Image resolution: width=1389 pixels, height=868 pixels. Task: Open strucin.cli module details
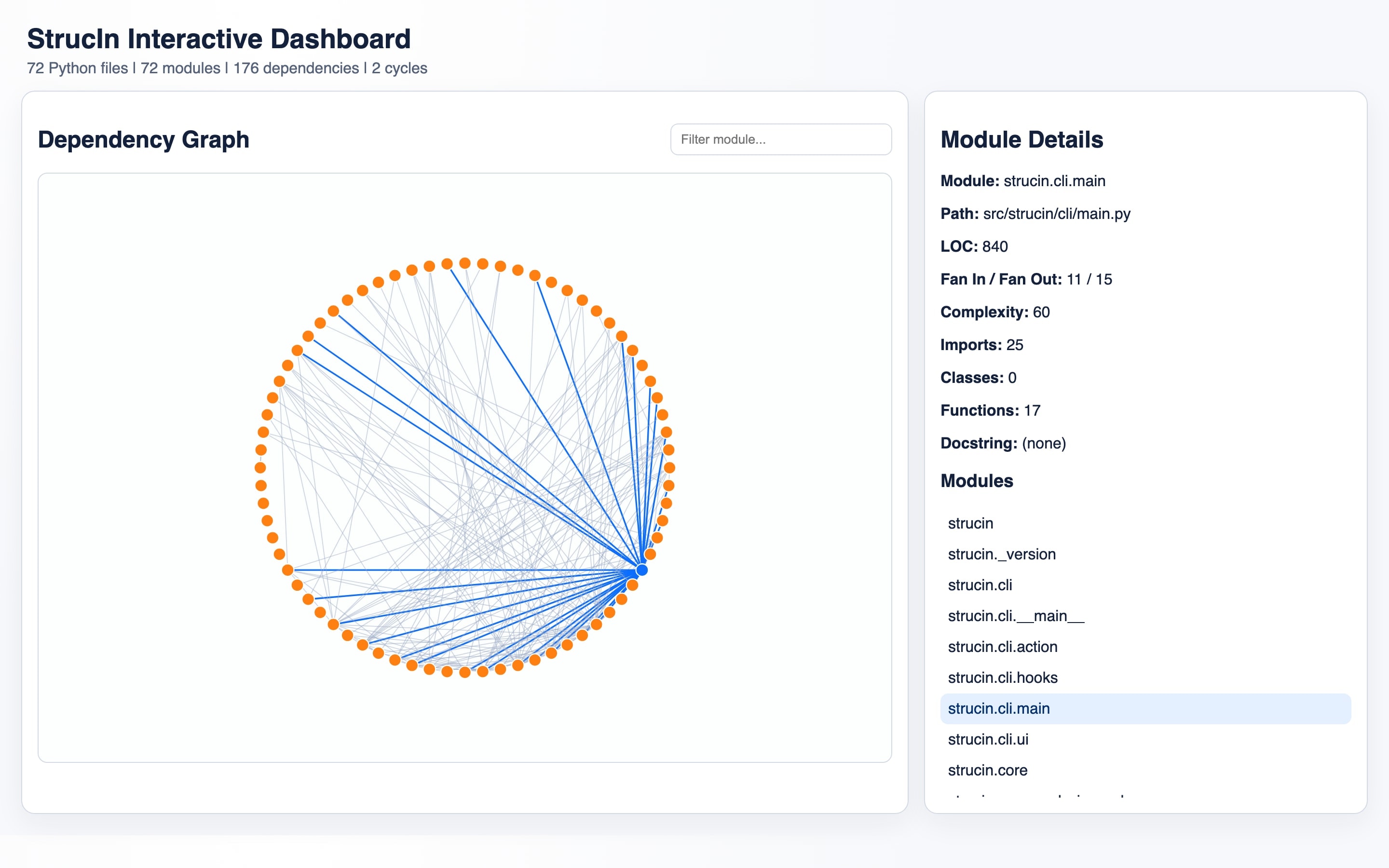(1145, 585)
